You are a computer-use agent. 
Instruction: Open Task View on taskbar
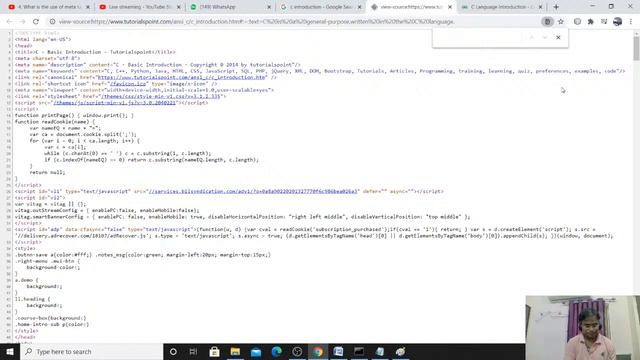point(193,351)
